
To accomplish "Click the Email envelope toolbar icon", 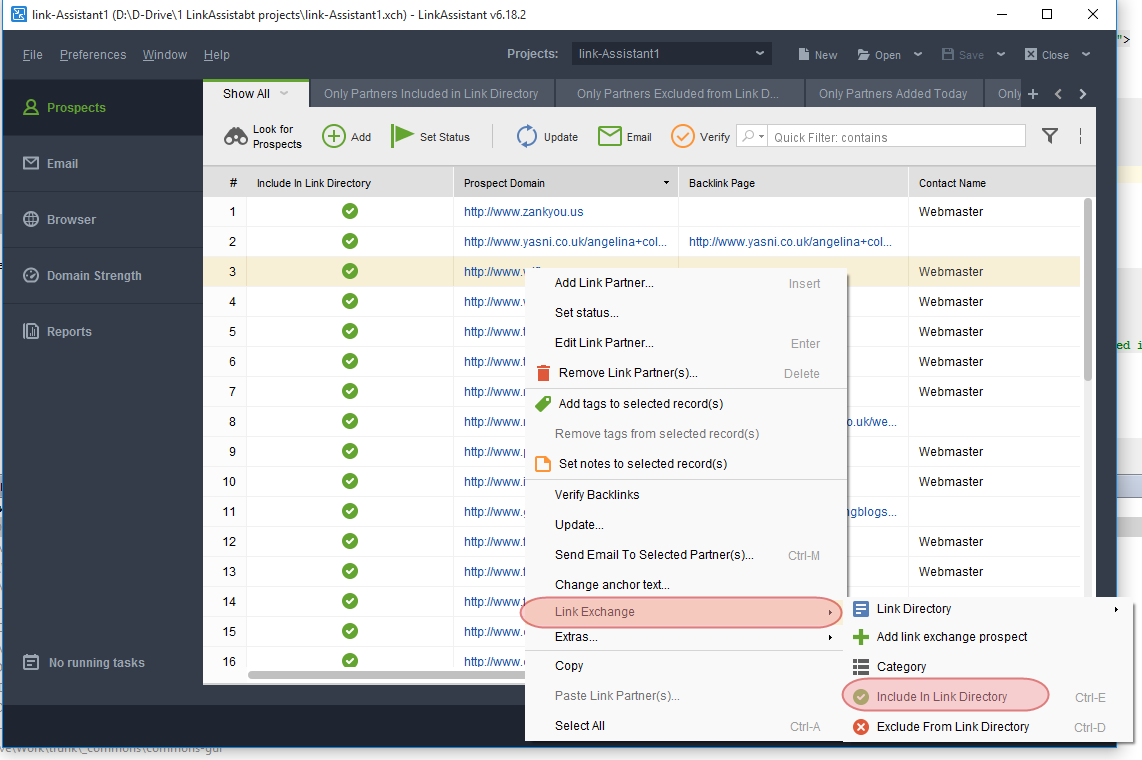I will (x=610, y=136).
